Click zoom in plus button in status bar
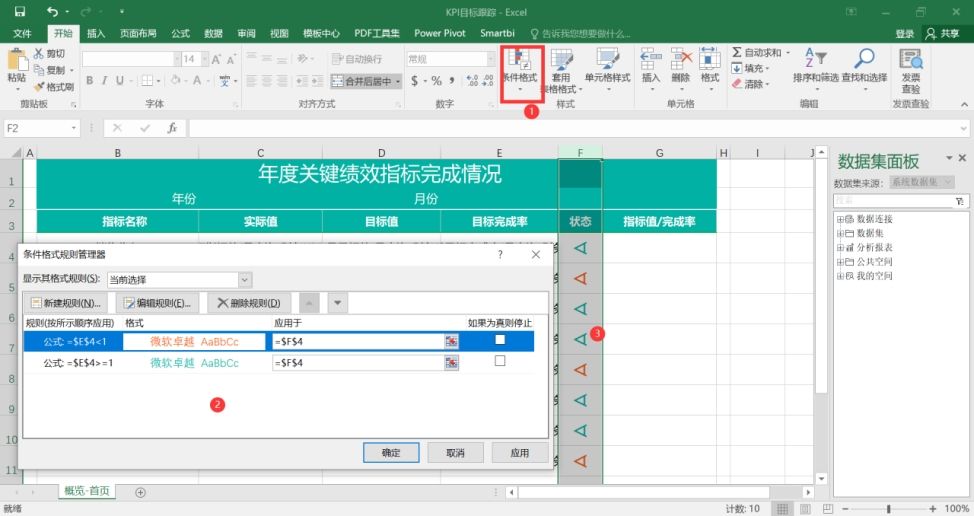Image resolution: width=974 pixels, height=516 pixels. click(932, 509)
